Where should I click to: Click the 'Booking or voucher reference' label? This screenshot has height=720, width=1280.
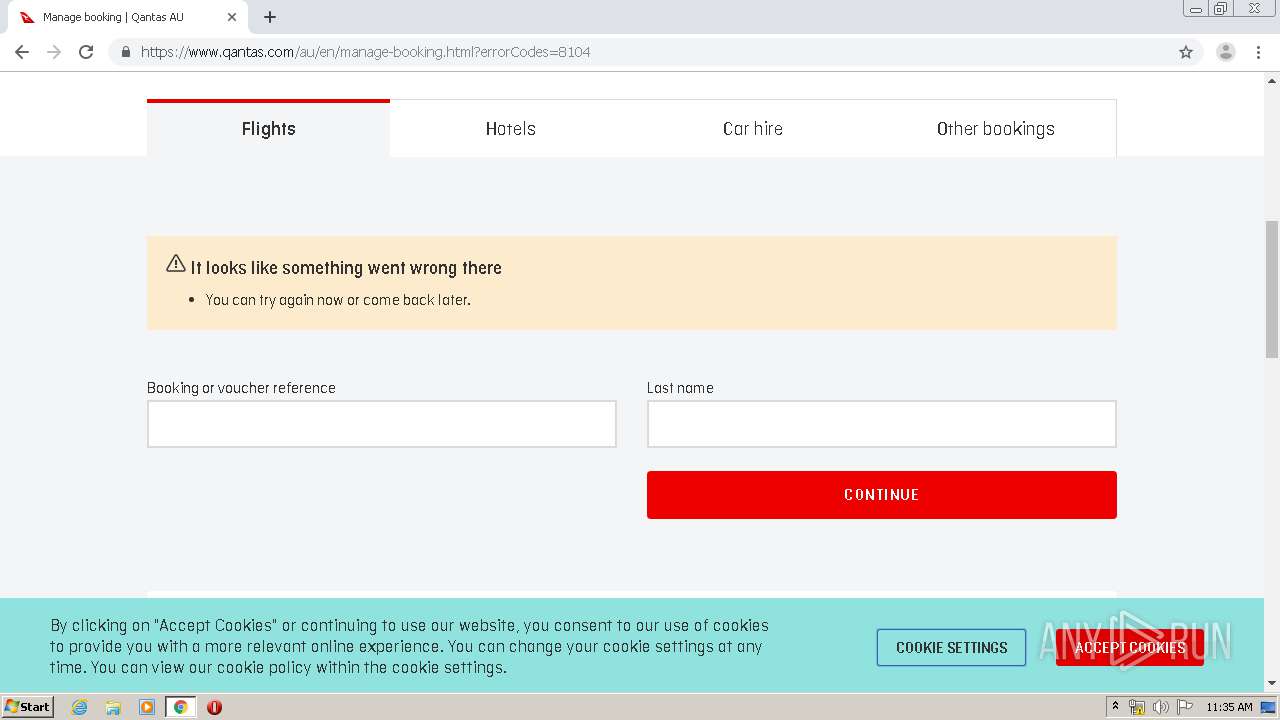[x=241, y=388]
